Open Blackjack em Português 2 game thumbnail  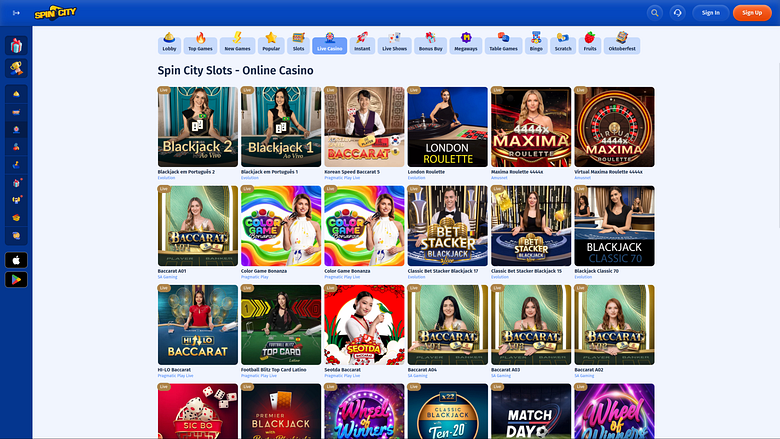pyautogui.click(x=198, y=127)
